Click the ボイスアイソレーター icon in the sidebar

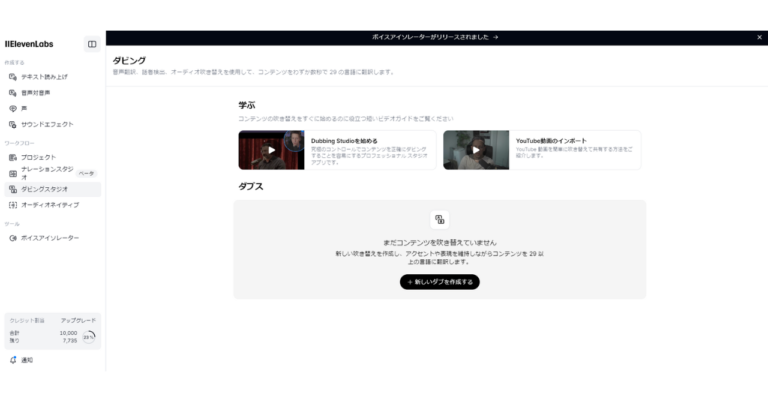point(13,238)
